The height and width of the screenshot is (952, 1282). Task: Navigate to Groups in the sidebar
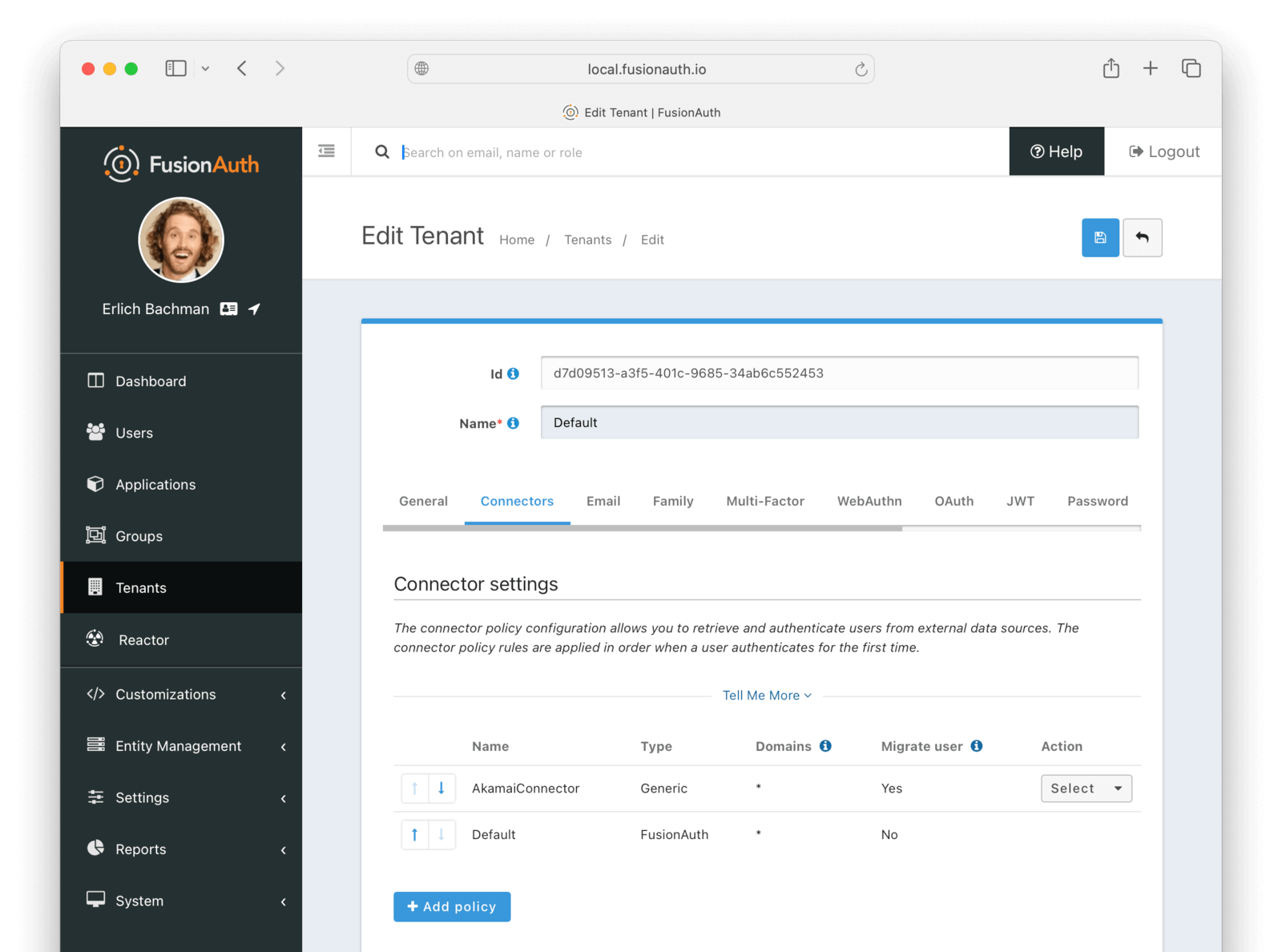pyautogui.click(x=139, y=536)
